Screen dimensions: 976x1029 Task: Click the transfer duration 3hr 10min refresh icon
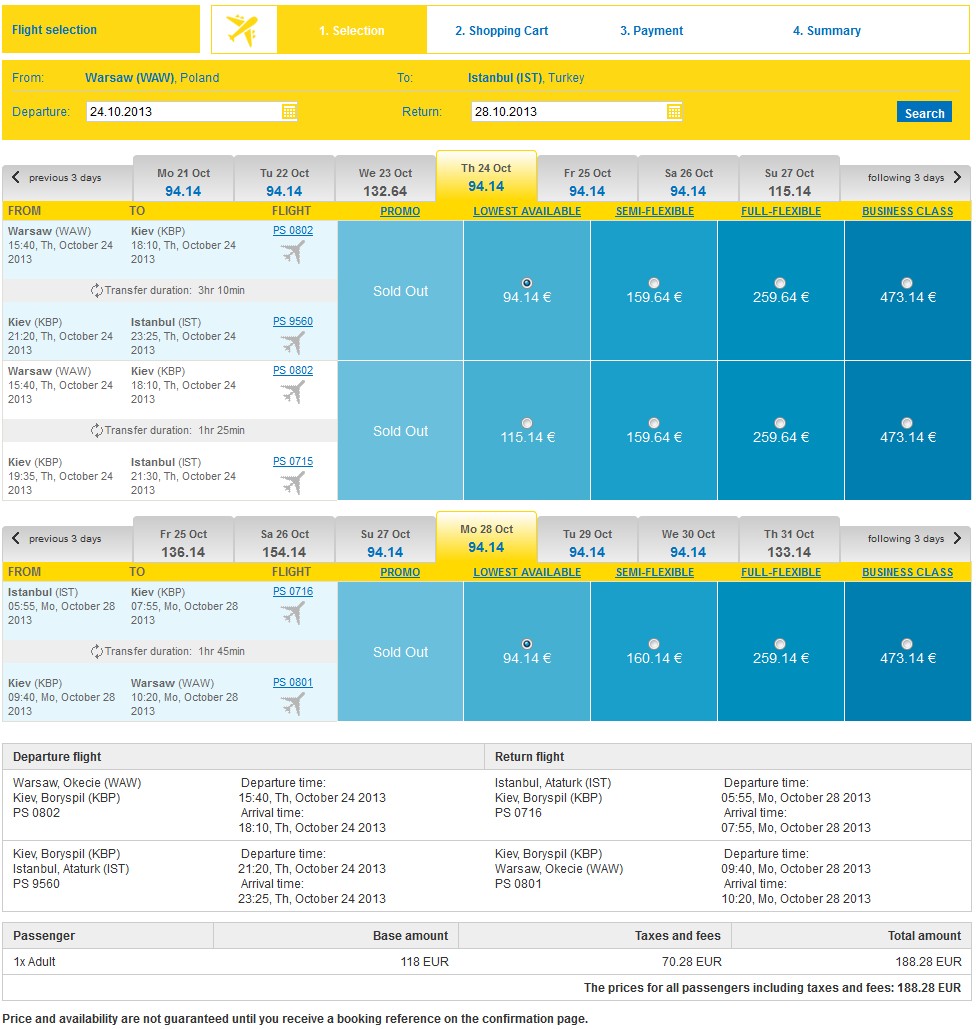coord(96,290)
